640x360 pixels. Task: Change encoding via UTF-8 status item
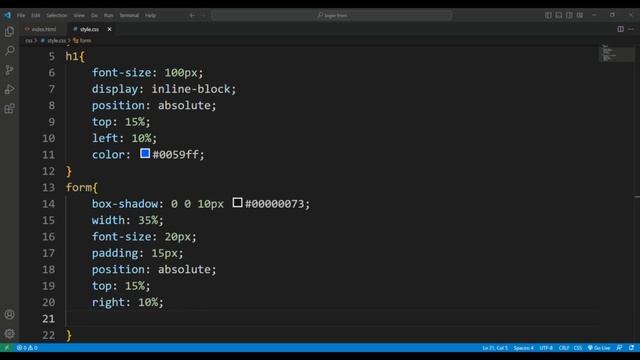click(x=546, y=348)
